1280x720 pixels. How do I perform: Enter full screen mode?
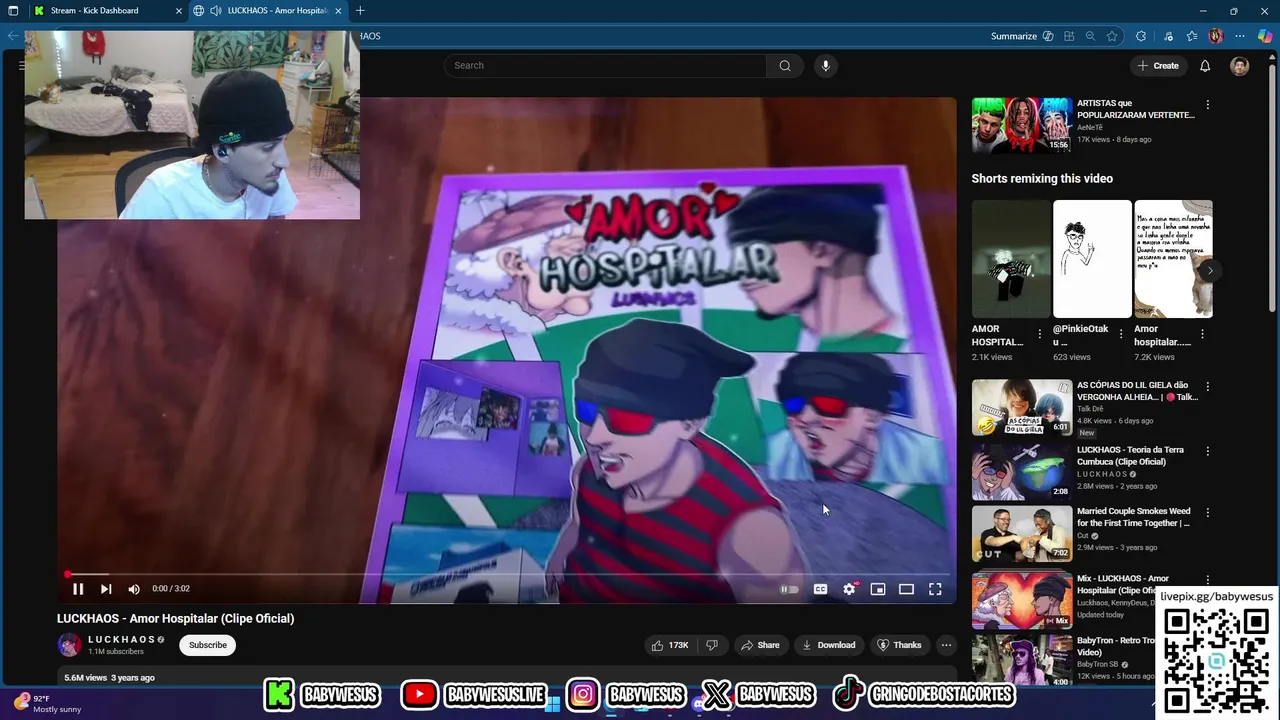point(935,589)
